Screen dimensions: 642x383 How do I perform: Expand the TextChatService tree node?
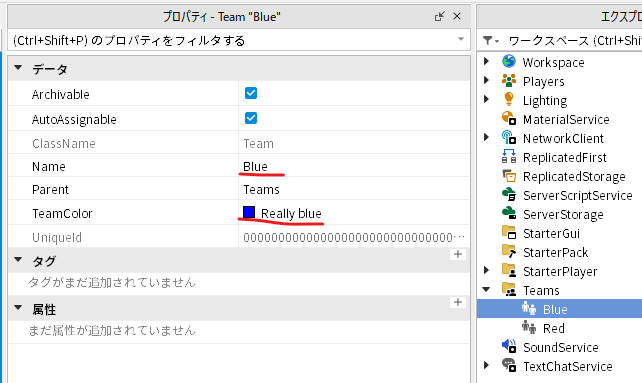point(486,365)
